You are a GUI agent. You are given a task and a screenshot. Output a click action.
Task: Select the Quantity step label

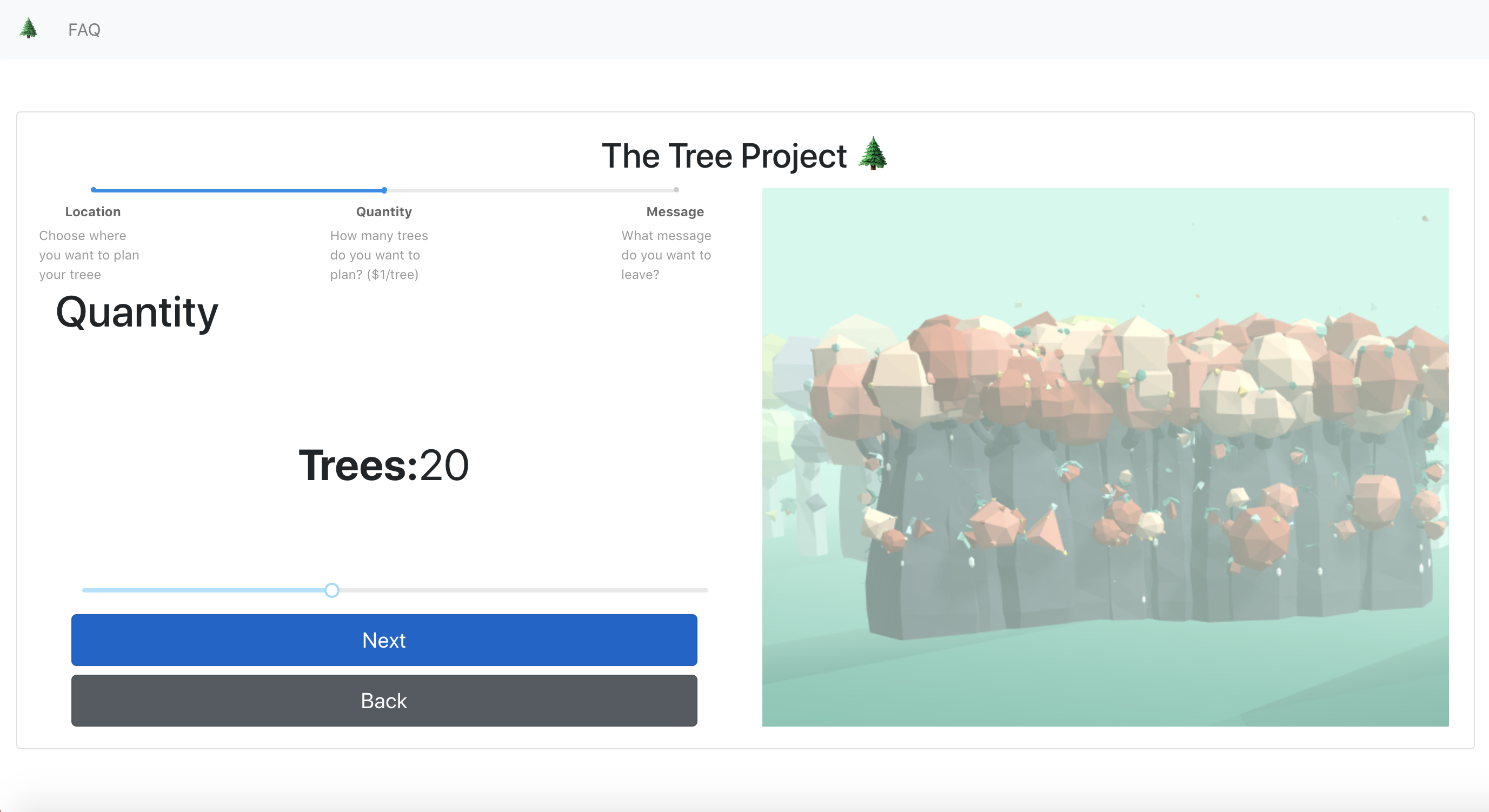384,211
